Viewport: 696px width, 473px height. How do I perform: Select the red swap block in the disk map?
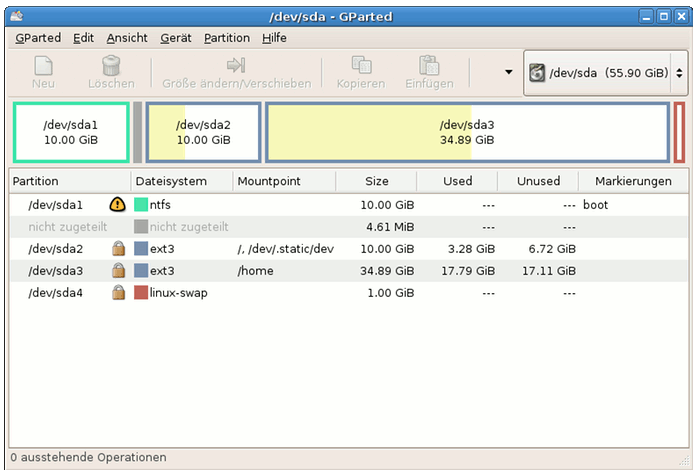click(679, 132)
